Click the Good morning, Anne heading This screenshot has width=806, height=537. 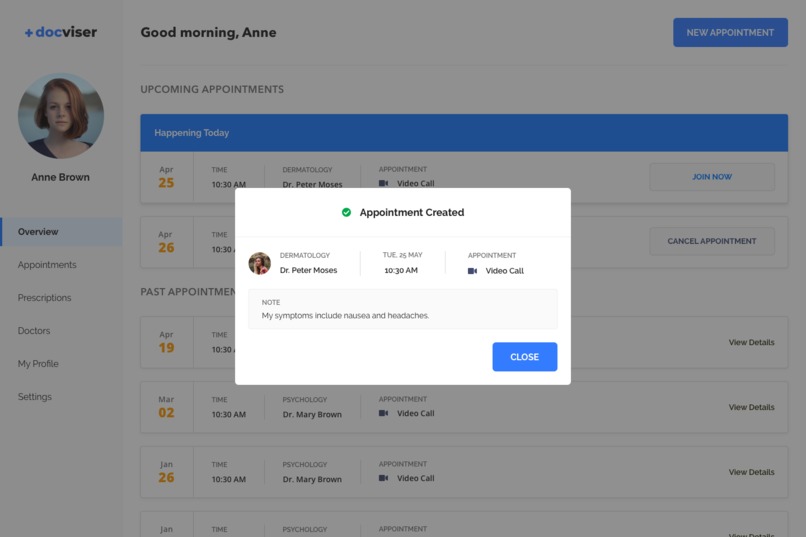coord(208,32)
